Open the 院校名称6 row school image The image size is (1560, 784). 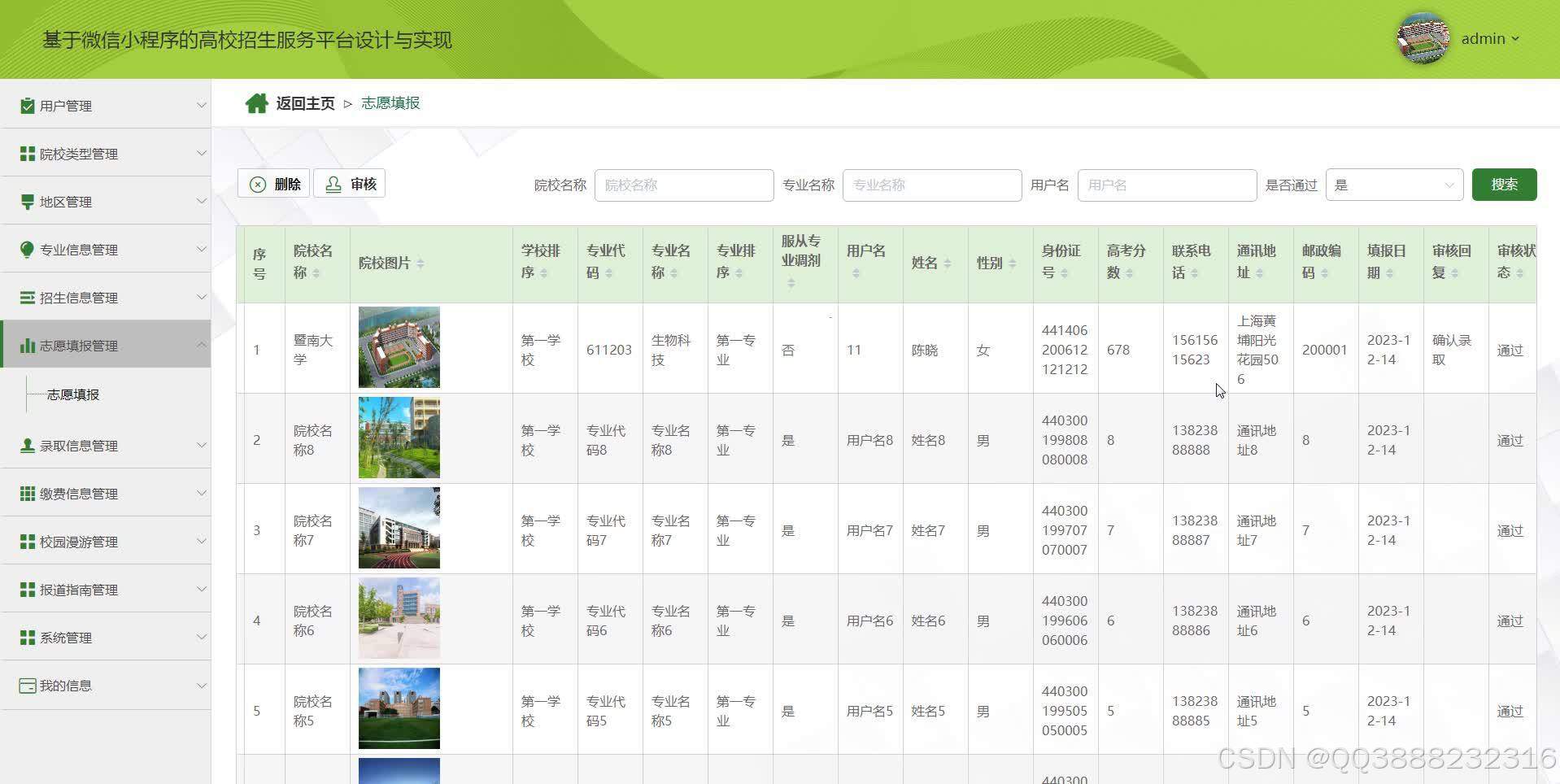pos(399,618)
